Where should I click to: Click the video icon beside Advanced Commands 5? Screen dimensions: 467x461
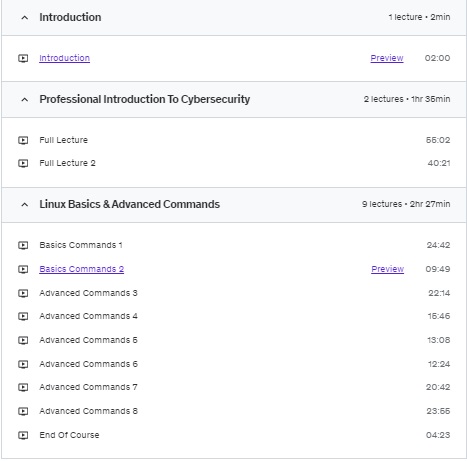23,340
